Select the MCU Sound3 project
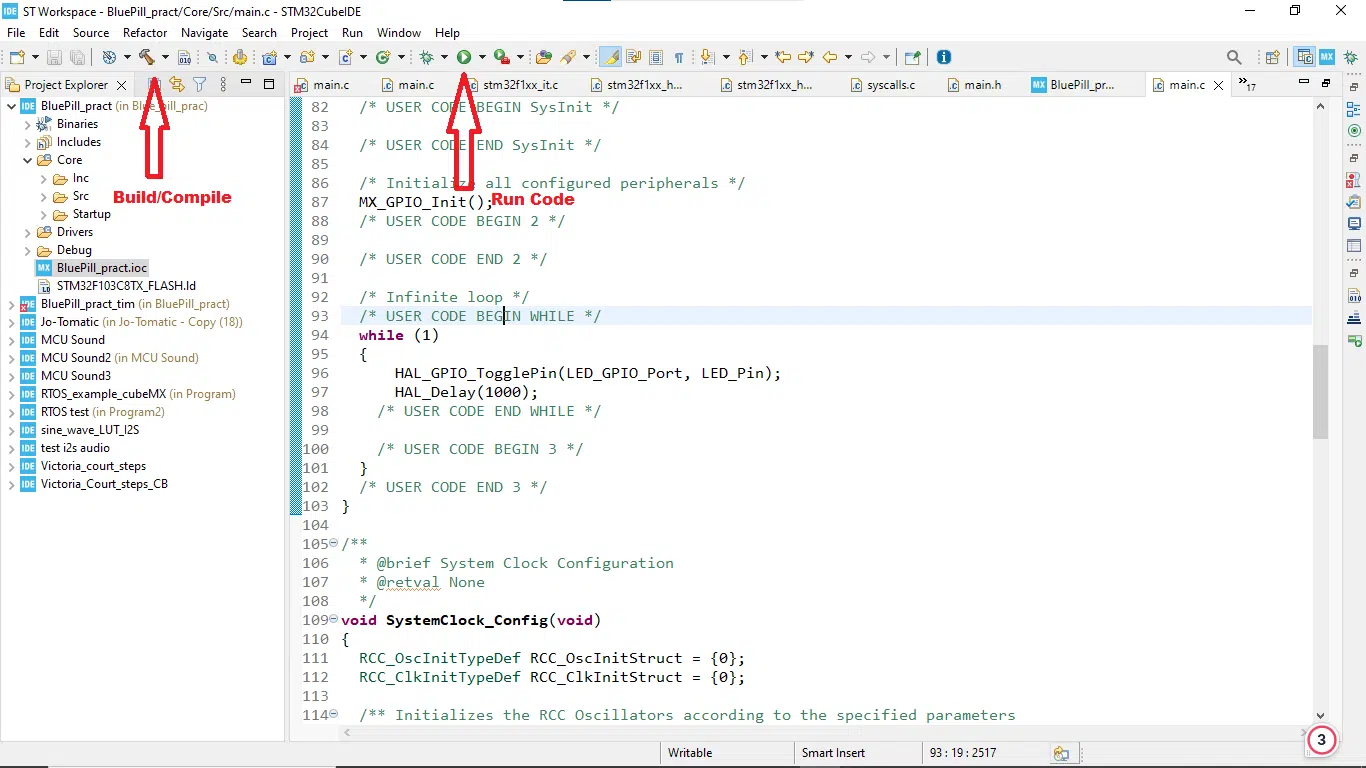Viewport: 1366px width, 768px height. pyautogui.click(x=65, y=376)
